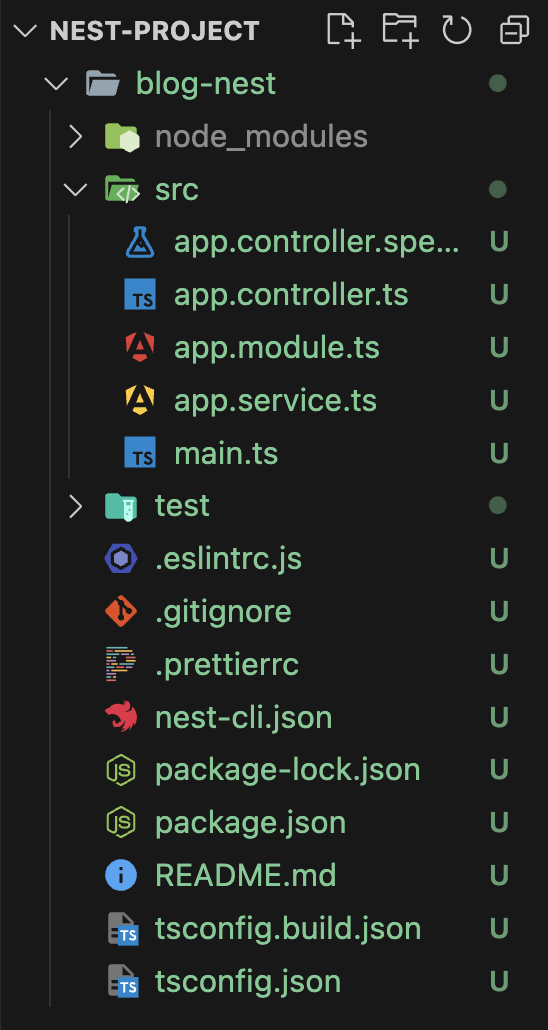The image size is (548, 1030).
Task: Open package.json file
Action: [250, 822]
